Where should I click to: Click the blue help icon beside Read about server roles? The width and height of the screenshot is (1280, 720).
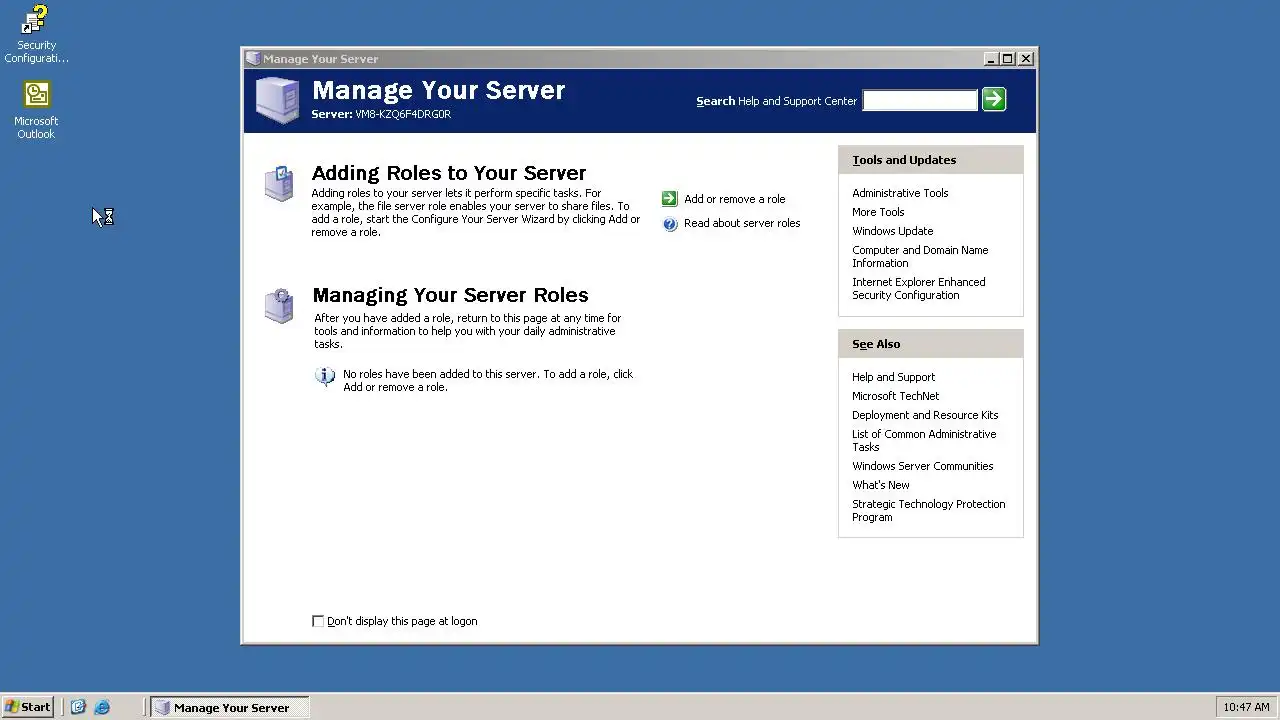tap(670, 224)
